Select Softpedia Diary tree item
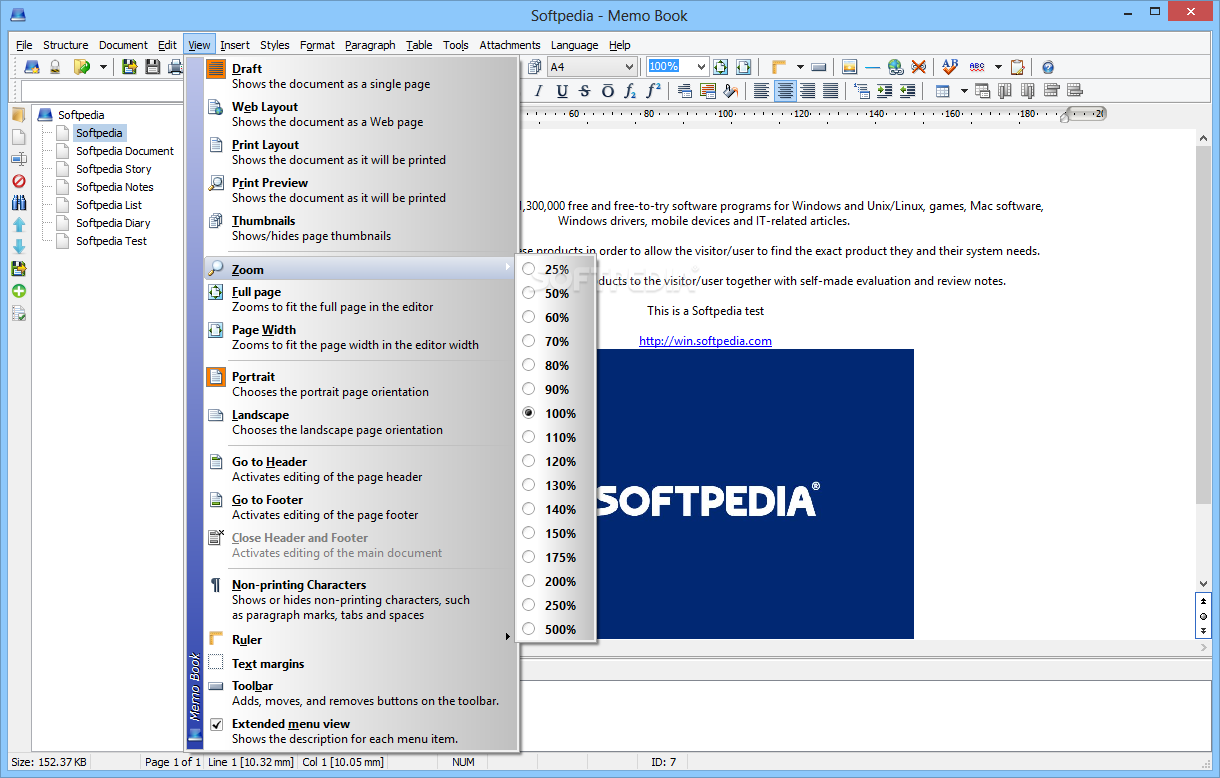This screenshot has height=778, width=1220. pos(113,223)
